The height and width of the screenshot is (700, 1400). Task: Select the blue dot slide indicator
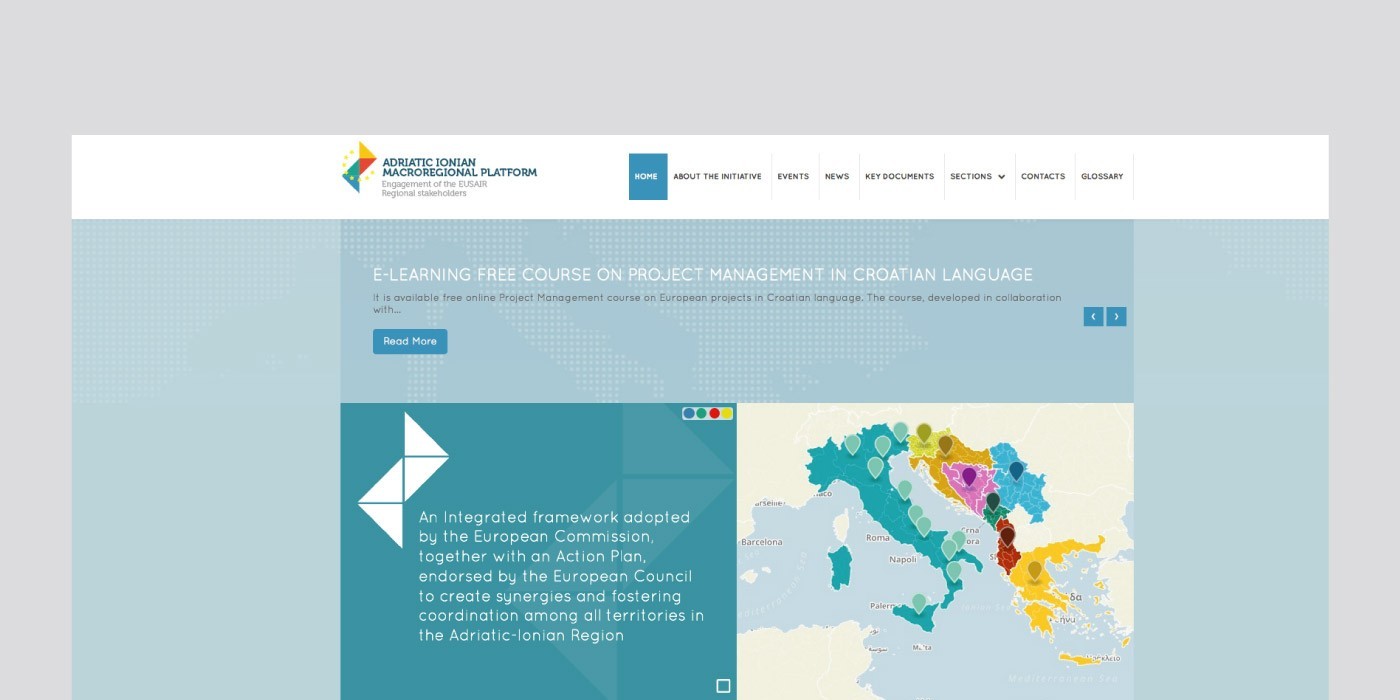click(689, 413)
